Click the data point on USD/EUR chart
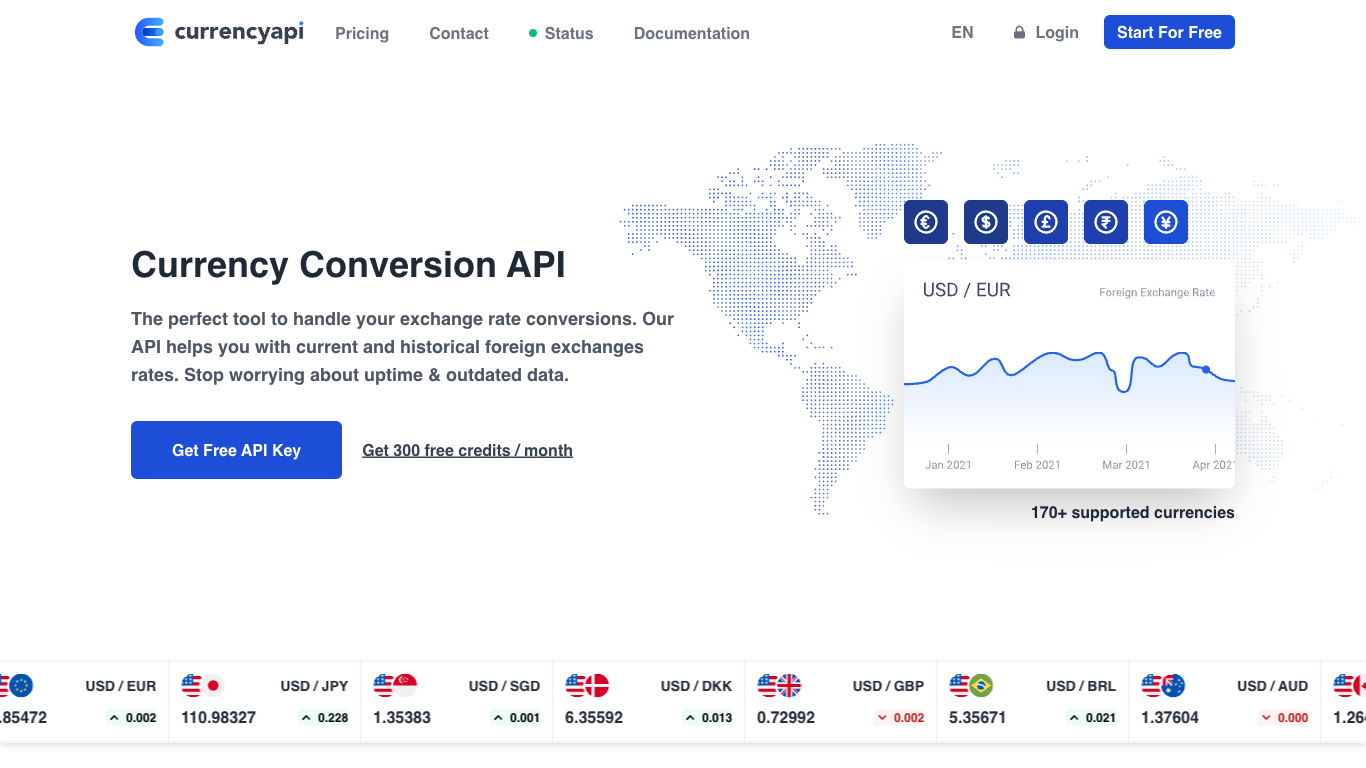The height and width of the screenshot is (768, 1366). point(1206,370)
